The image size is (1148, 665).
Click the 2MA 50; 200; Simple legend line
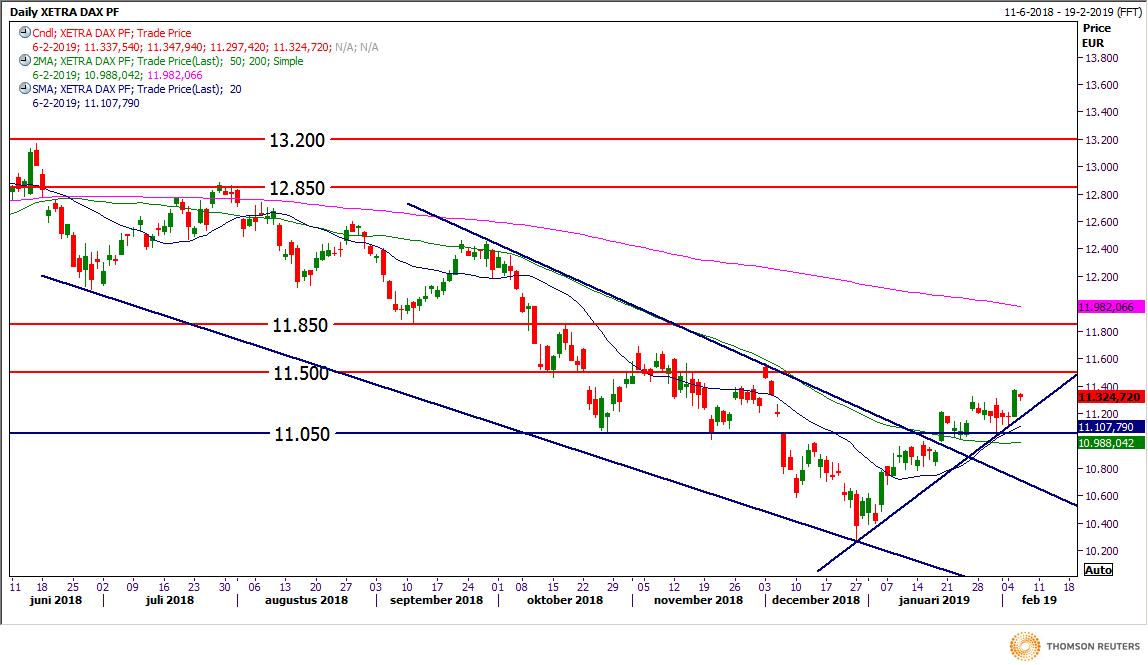(x=168, y=62)
